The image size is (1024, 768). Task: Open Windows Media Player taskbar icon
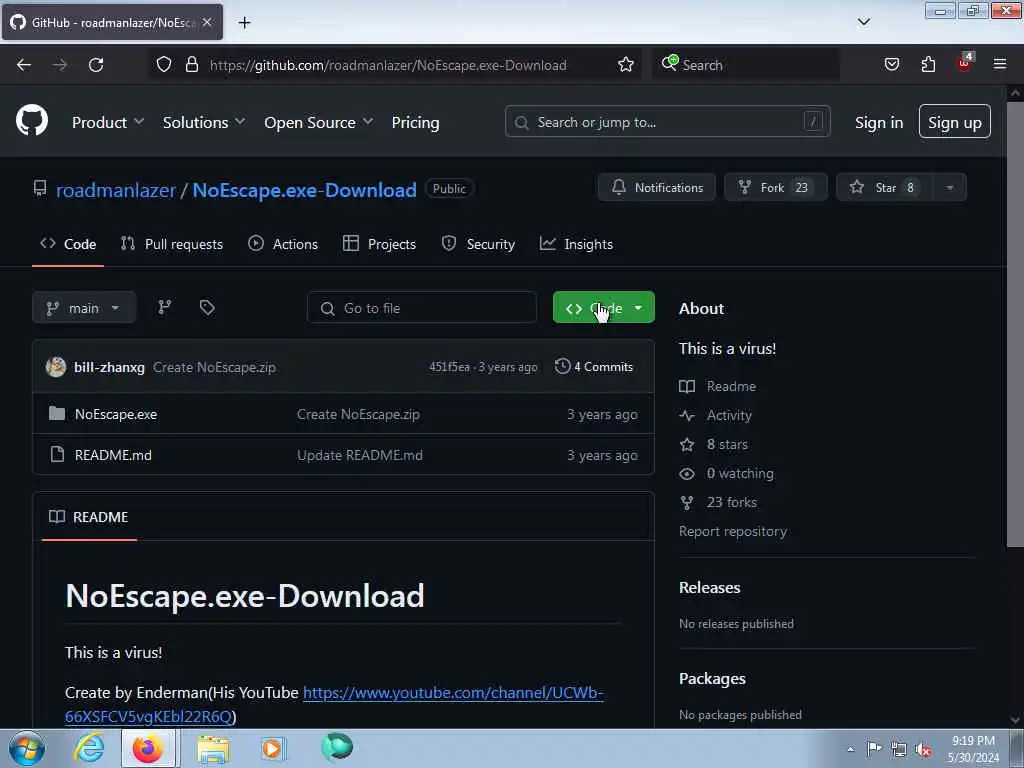(274, 748)
